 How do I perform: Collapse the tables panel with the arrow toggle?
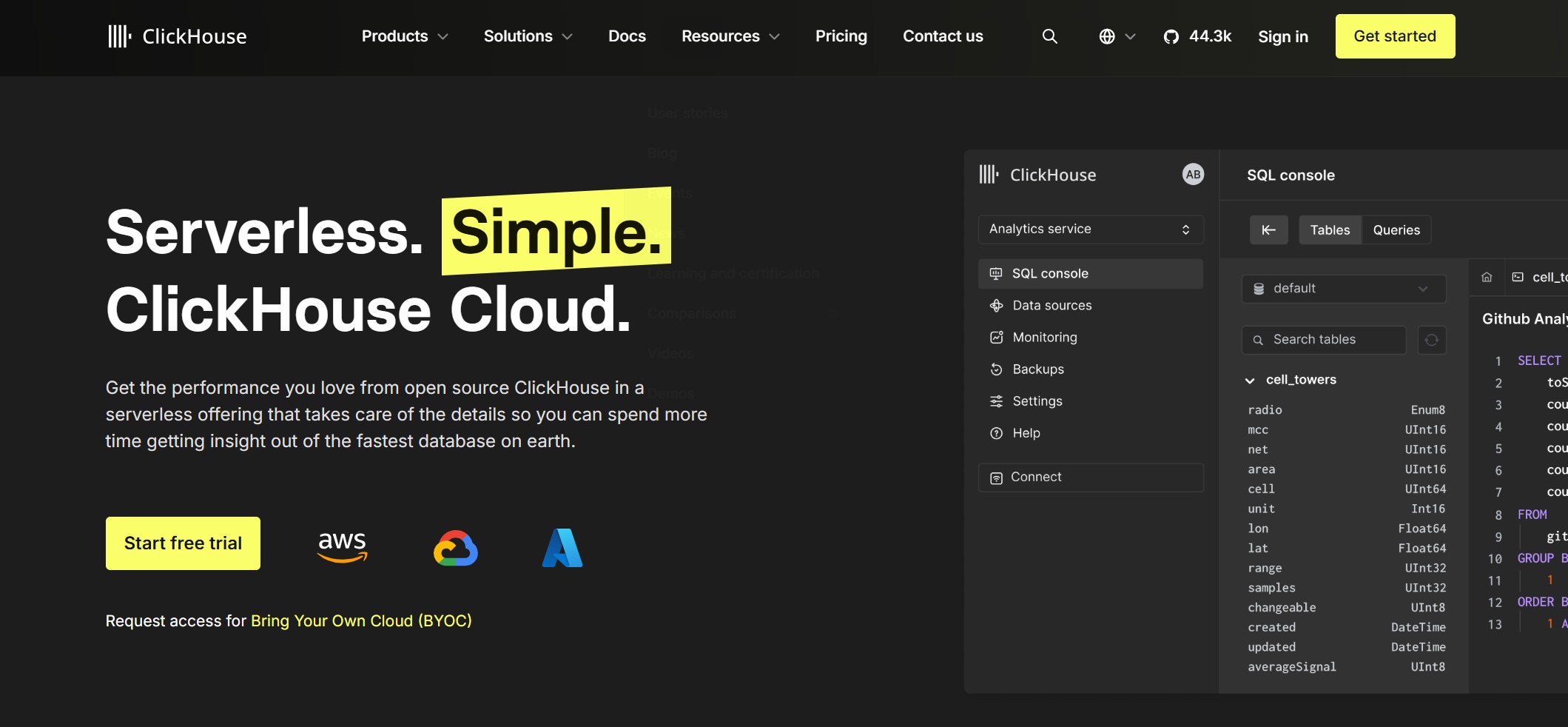click(1268, 230)
